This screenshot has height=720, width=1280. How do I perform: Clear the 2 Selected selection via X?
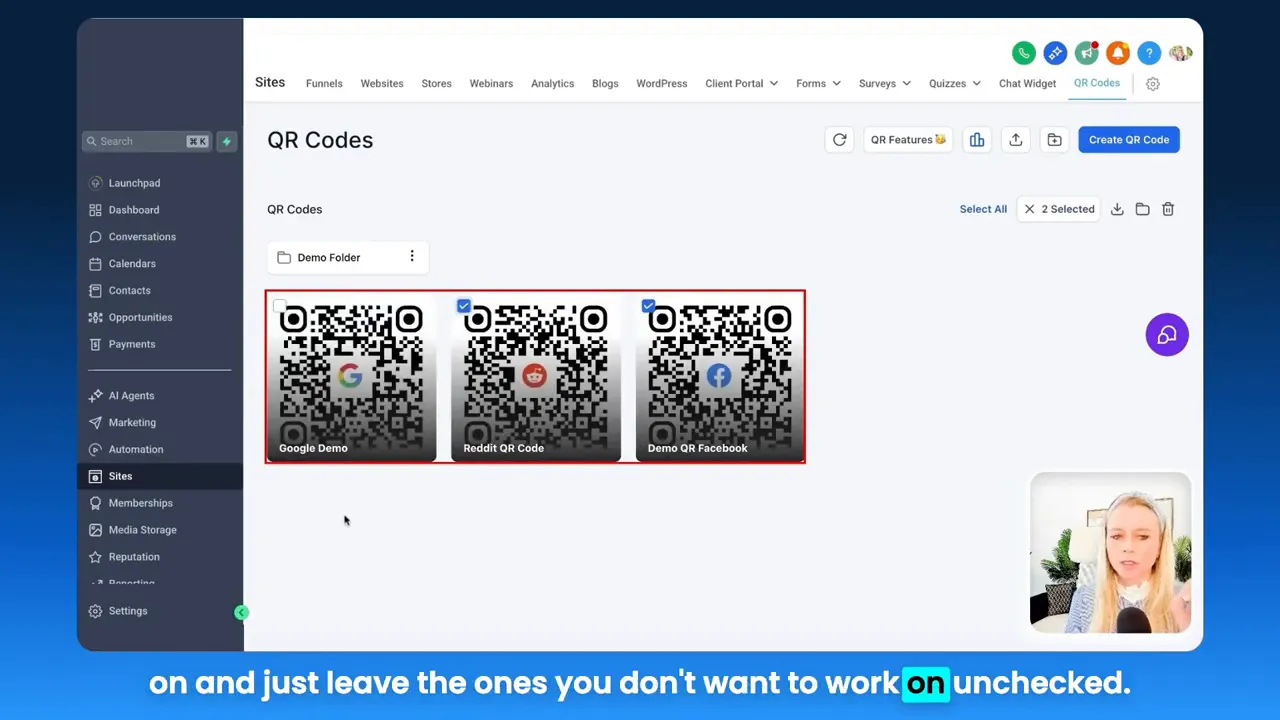pos(1029,209)
